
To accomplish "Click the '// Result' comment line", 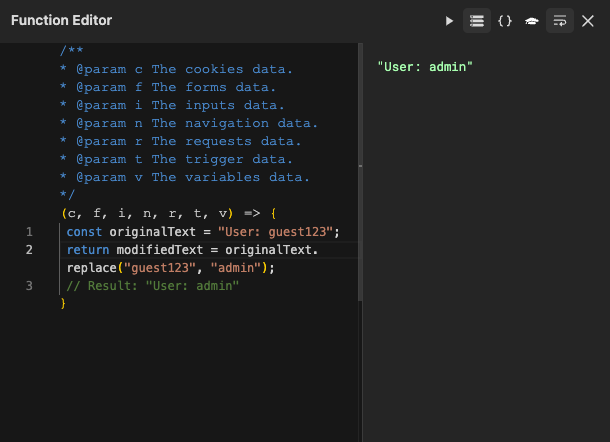I will click(x=152, y=286).
